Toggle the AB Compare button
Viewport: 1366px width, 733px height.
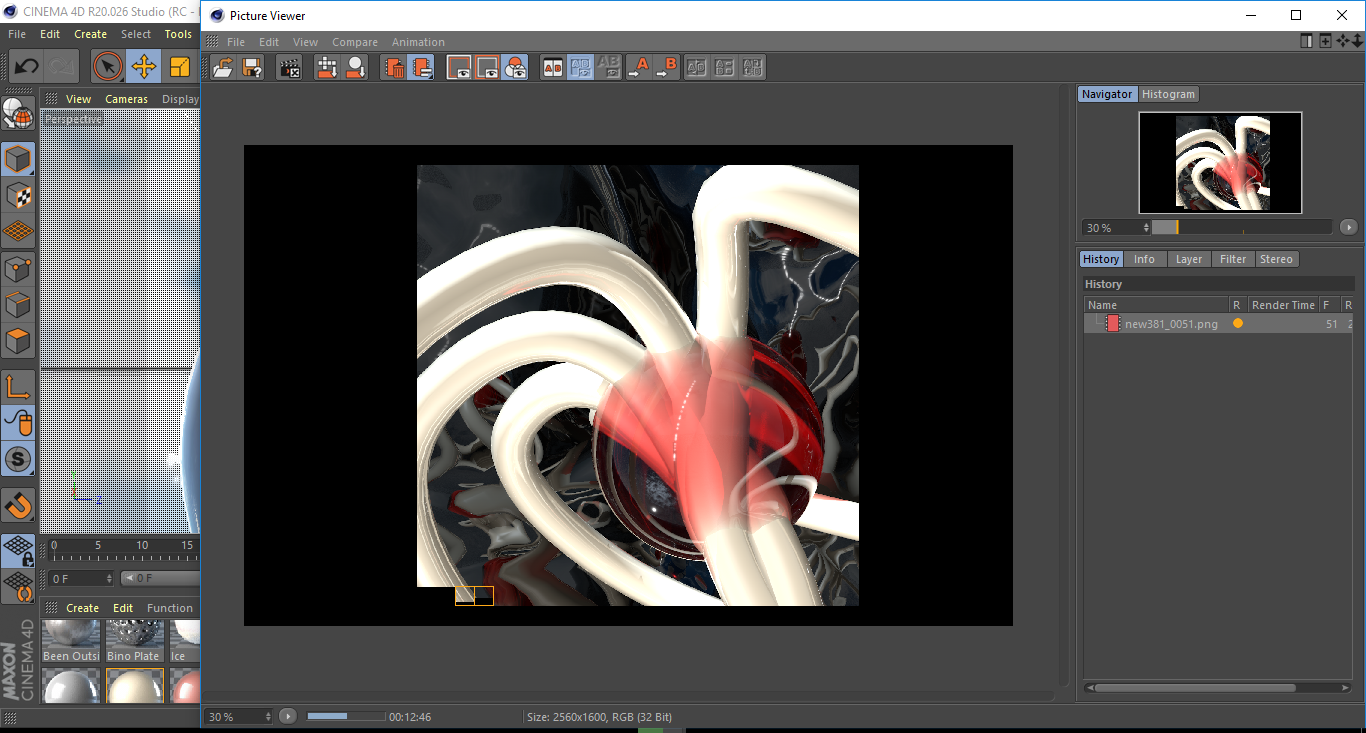(552, 68)
